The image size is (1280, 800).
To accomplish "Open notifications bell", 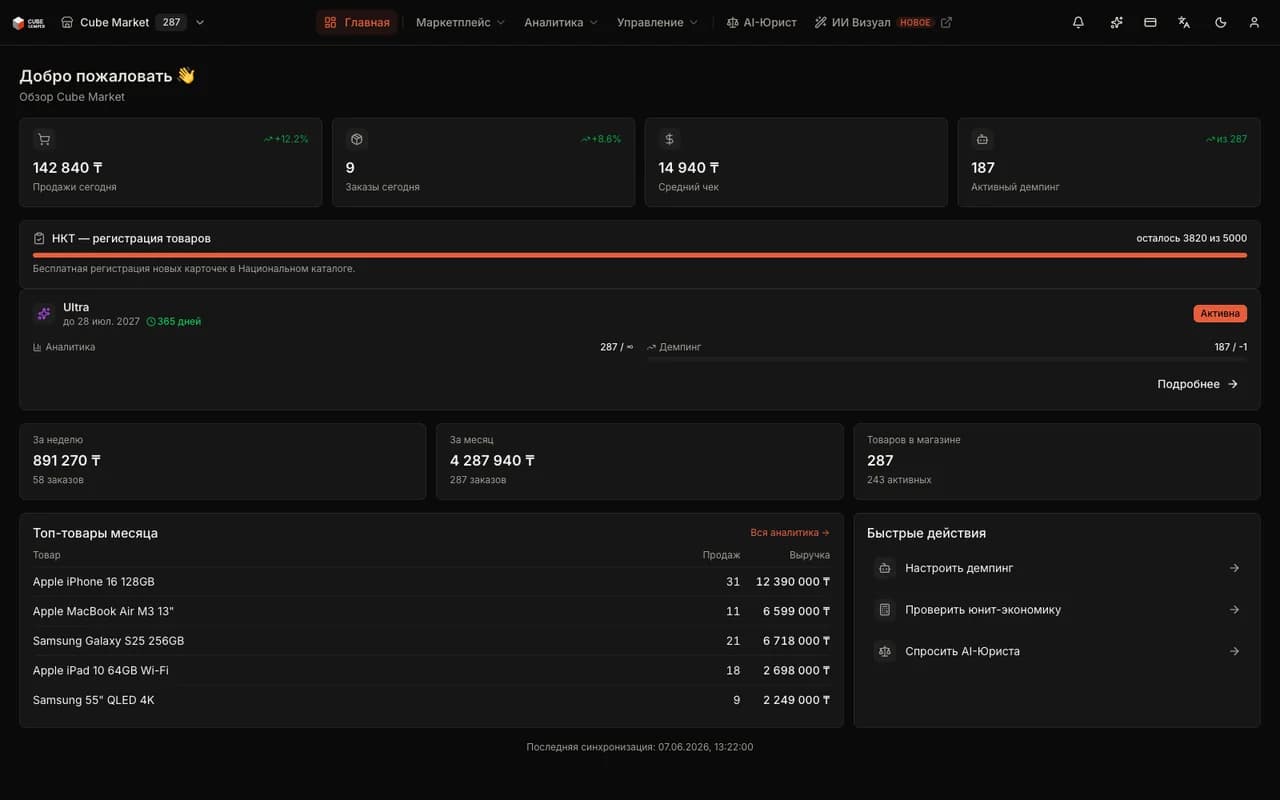I will click(1078, 22).
